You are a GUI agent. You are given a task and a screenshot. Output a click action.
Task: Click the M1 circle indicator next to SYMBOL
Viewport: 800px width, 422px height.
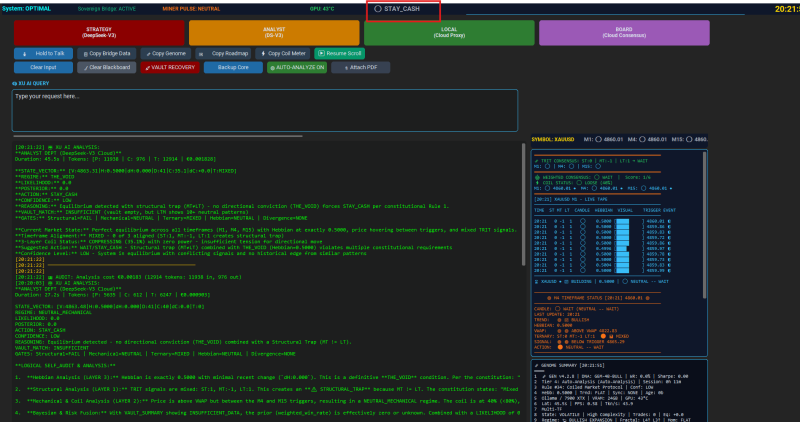tap(598, 139)
